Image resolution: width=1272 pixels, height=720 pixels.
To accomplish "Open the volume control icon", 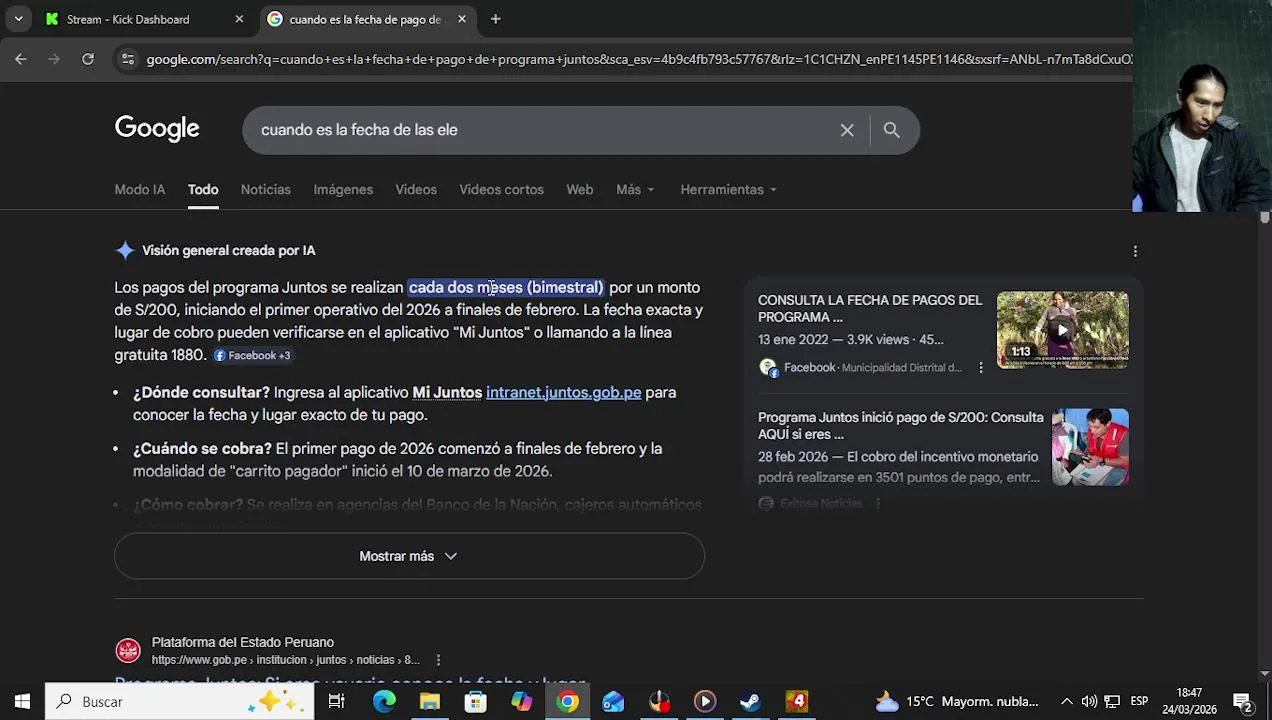I will pos(1089,701).
